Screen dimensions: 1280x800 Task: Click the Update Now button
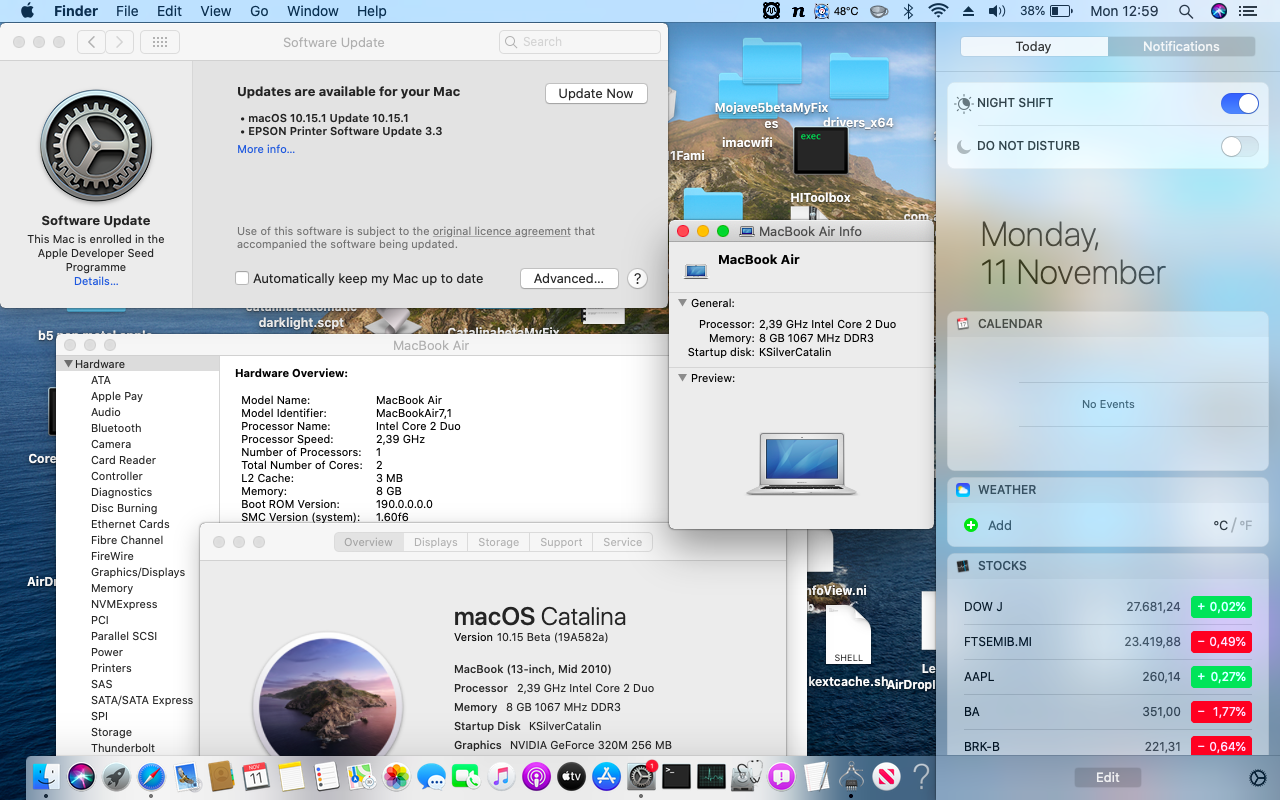click(596, 93)
